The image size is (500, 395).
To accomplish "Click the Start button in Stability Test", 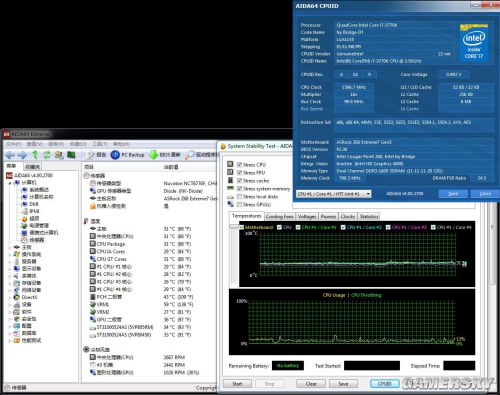I will [x=237, y=384].
